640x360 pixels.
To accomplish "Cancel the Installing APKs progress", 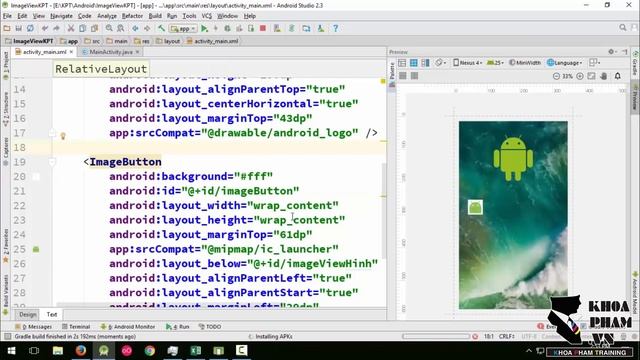I will [475, 336].
